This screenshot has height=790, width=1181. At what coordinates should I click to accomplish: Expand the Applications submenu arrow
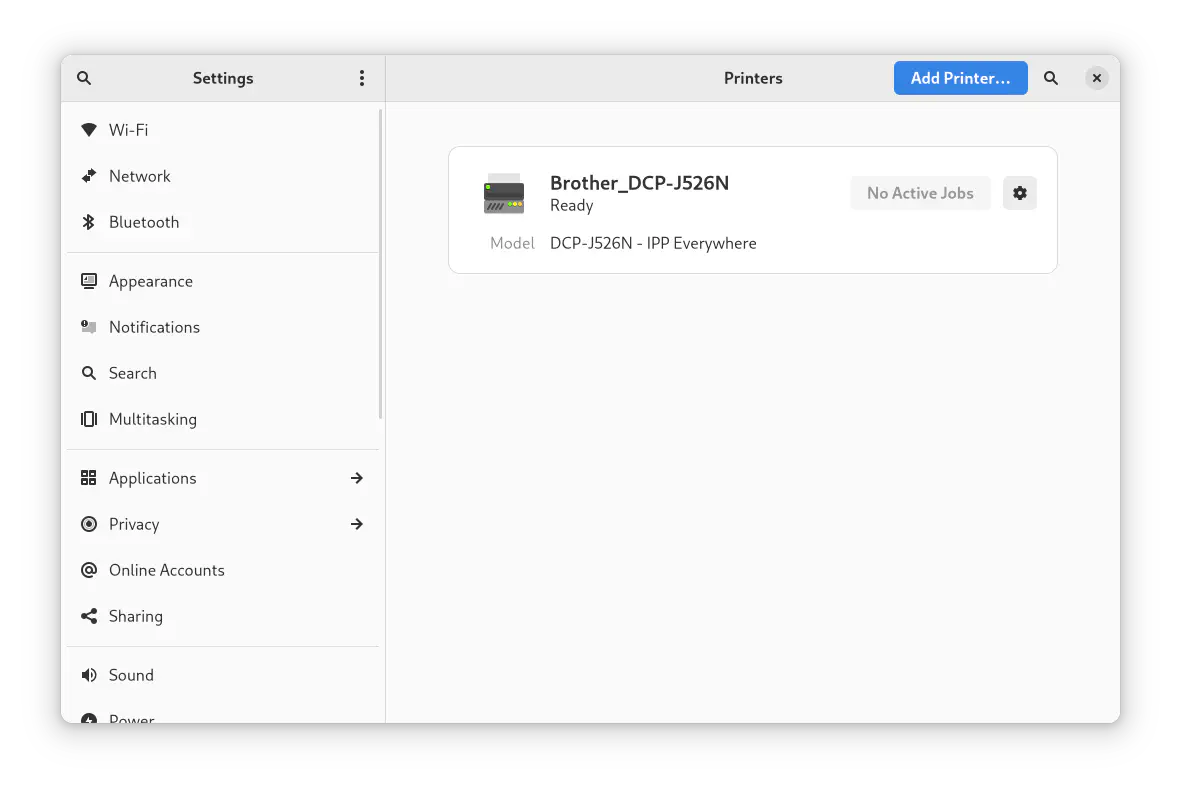357,478
